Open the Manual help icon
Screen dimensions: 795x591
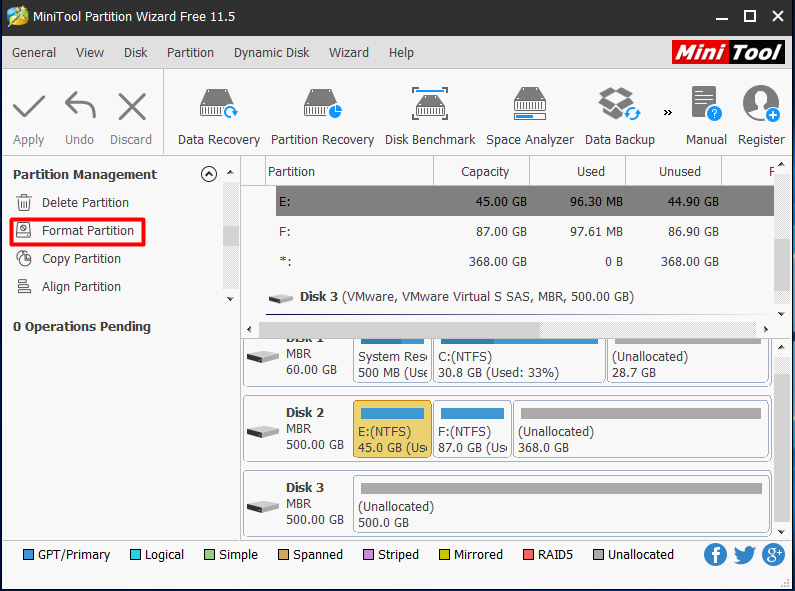tap(706, 104)
